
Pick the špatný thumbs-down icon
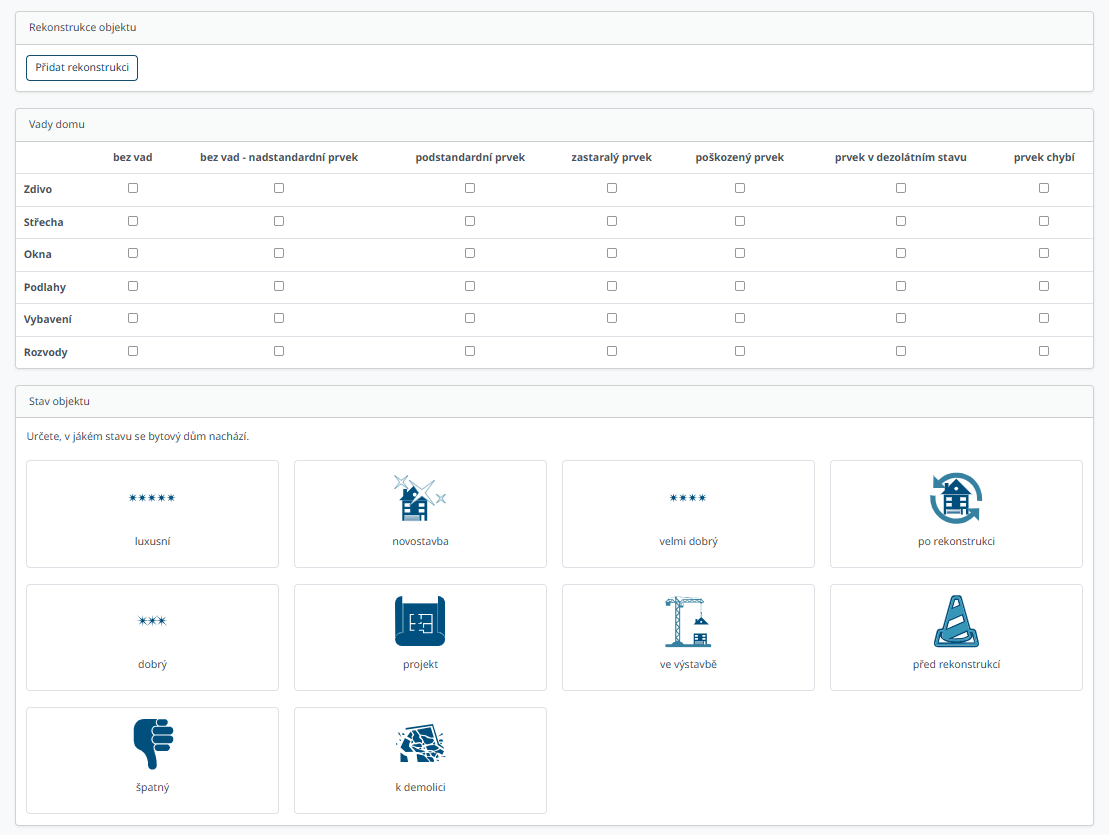(152, 744)
